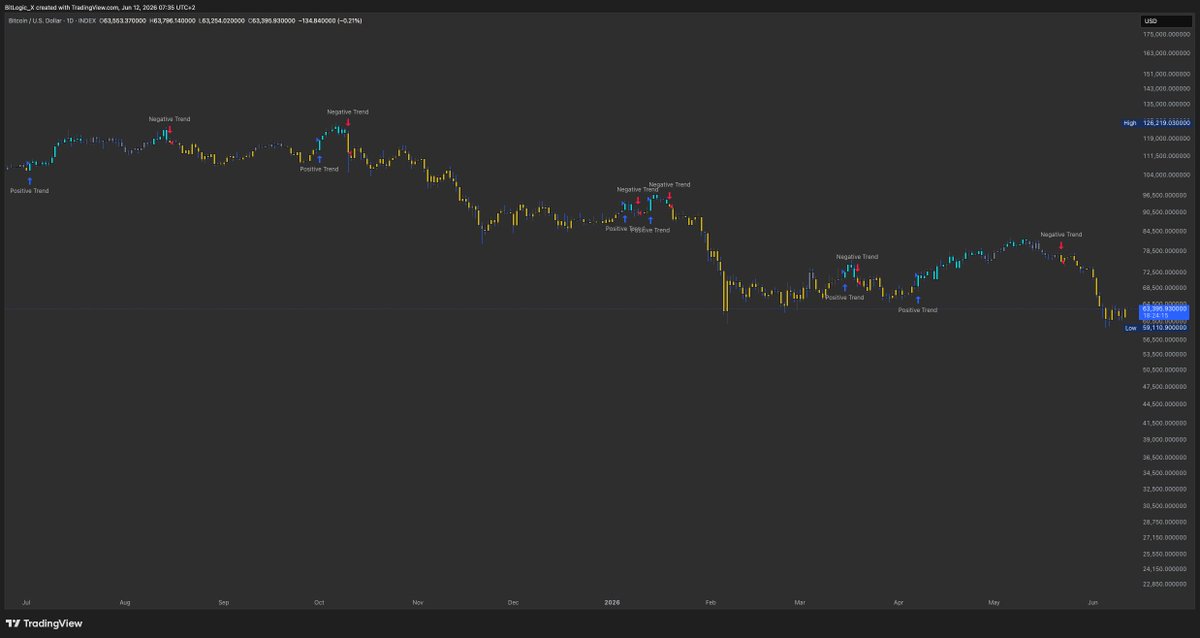The width and height of the screenshot is (1200, 638).
Task: Click the 22,850.000000 price axis label
Action: pyautogui.click(x=1165, y=585)
